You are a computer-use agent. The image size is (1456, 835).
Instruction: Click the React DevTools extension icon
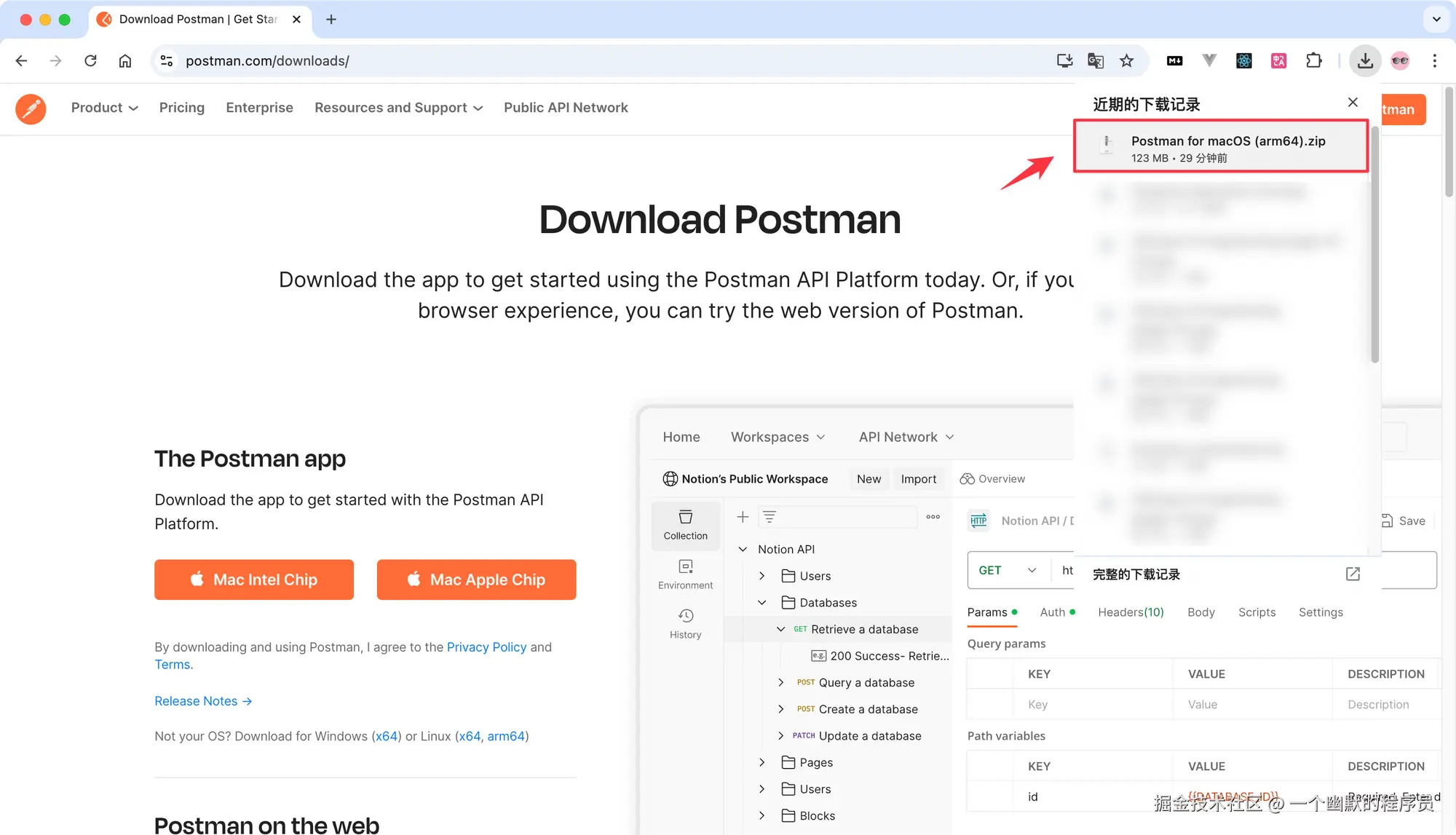pyautogui.click(x=1244, y=60)
